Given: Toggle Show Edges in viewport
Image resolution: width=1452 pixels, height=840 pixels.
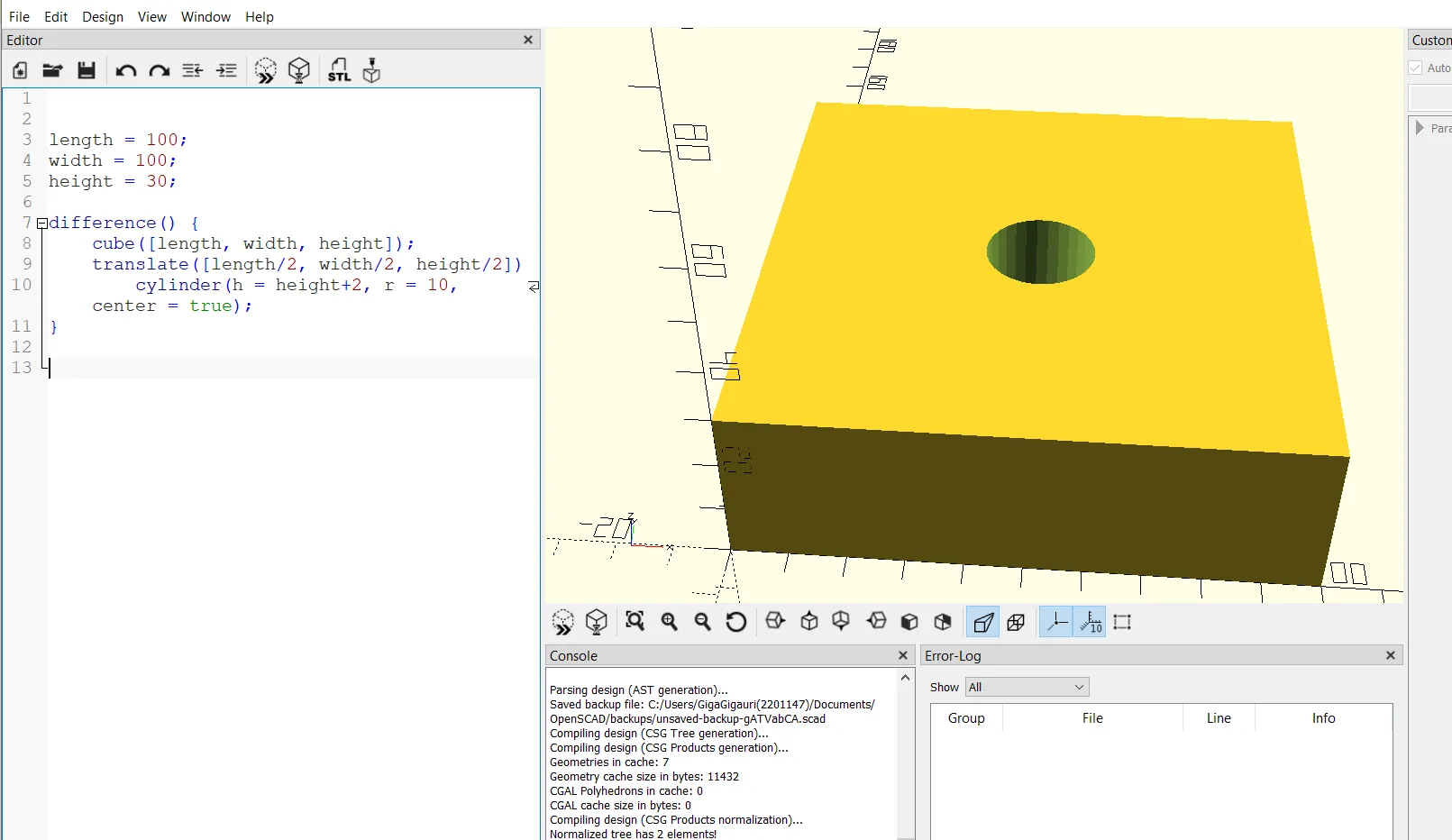Looking at the screenshot, I should 1122,622.
